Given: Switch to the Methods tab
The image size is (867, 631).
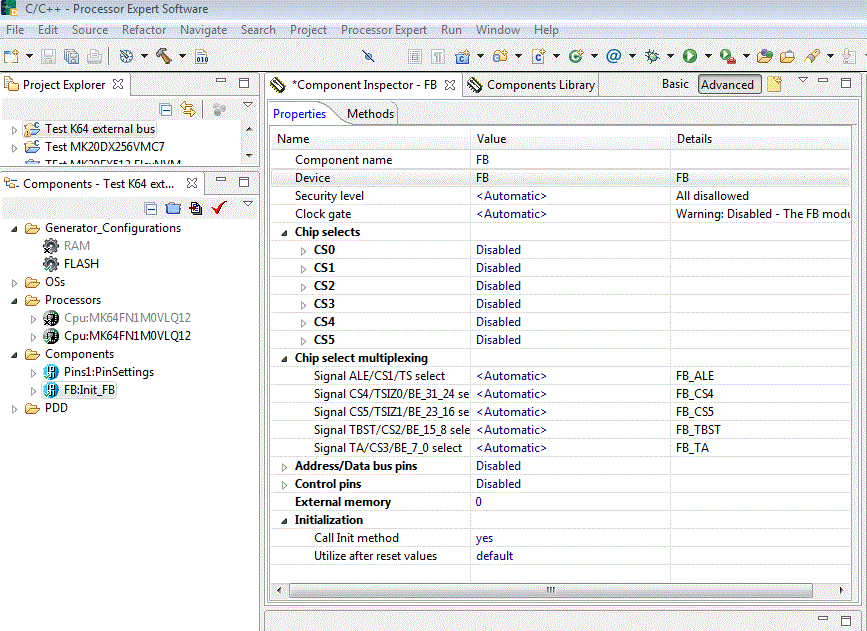Looking at the screenshot, I should (369, 113).
